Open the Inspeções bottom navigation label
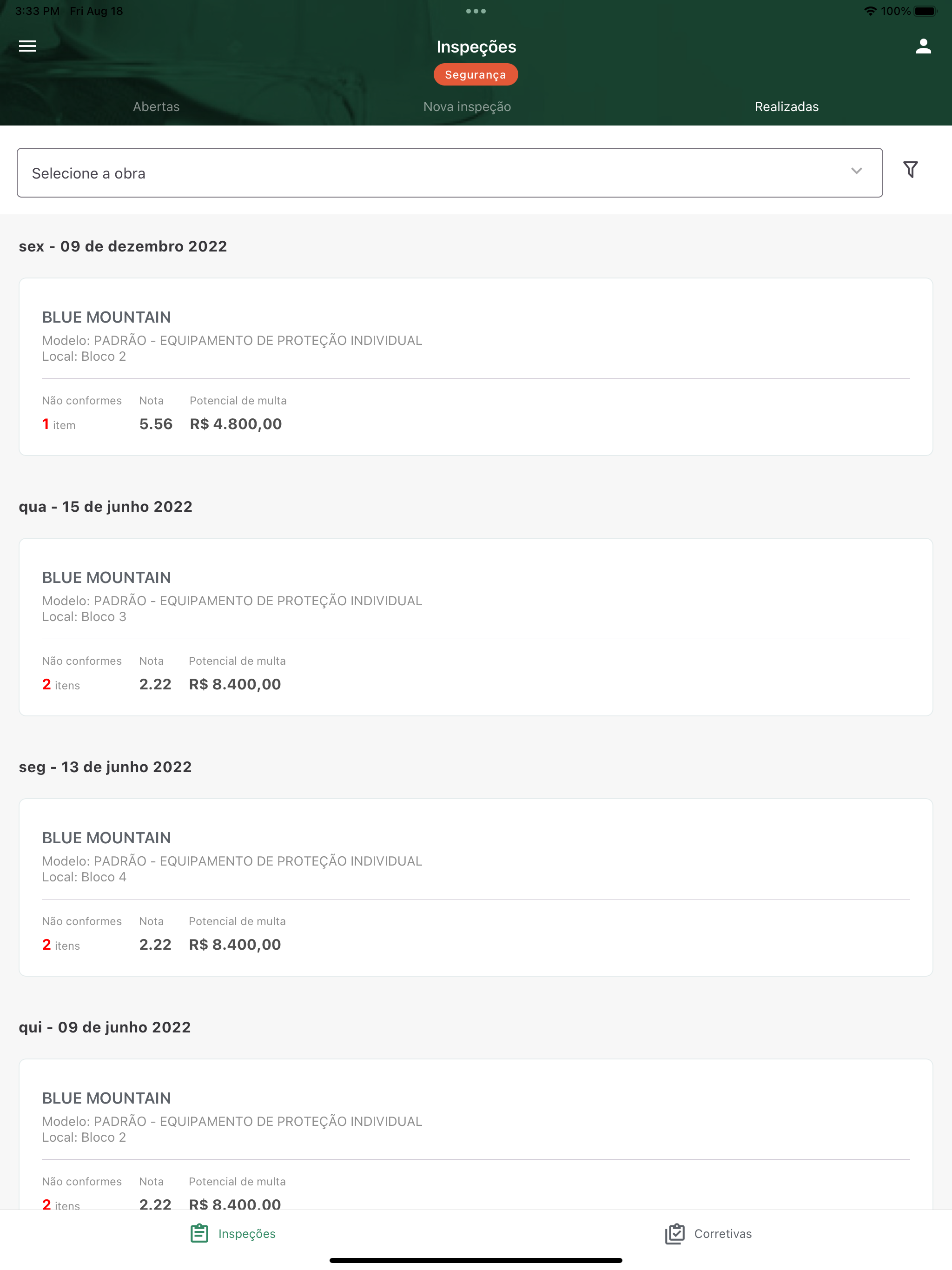 pos(247,1234)
